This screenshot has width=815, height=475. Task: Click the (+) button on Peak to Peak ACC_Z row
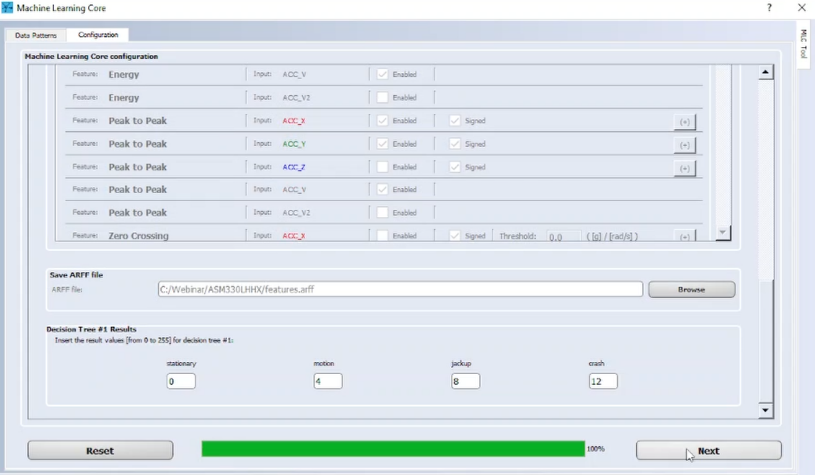[x=685, y=168]
